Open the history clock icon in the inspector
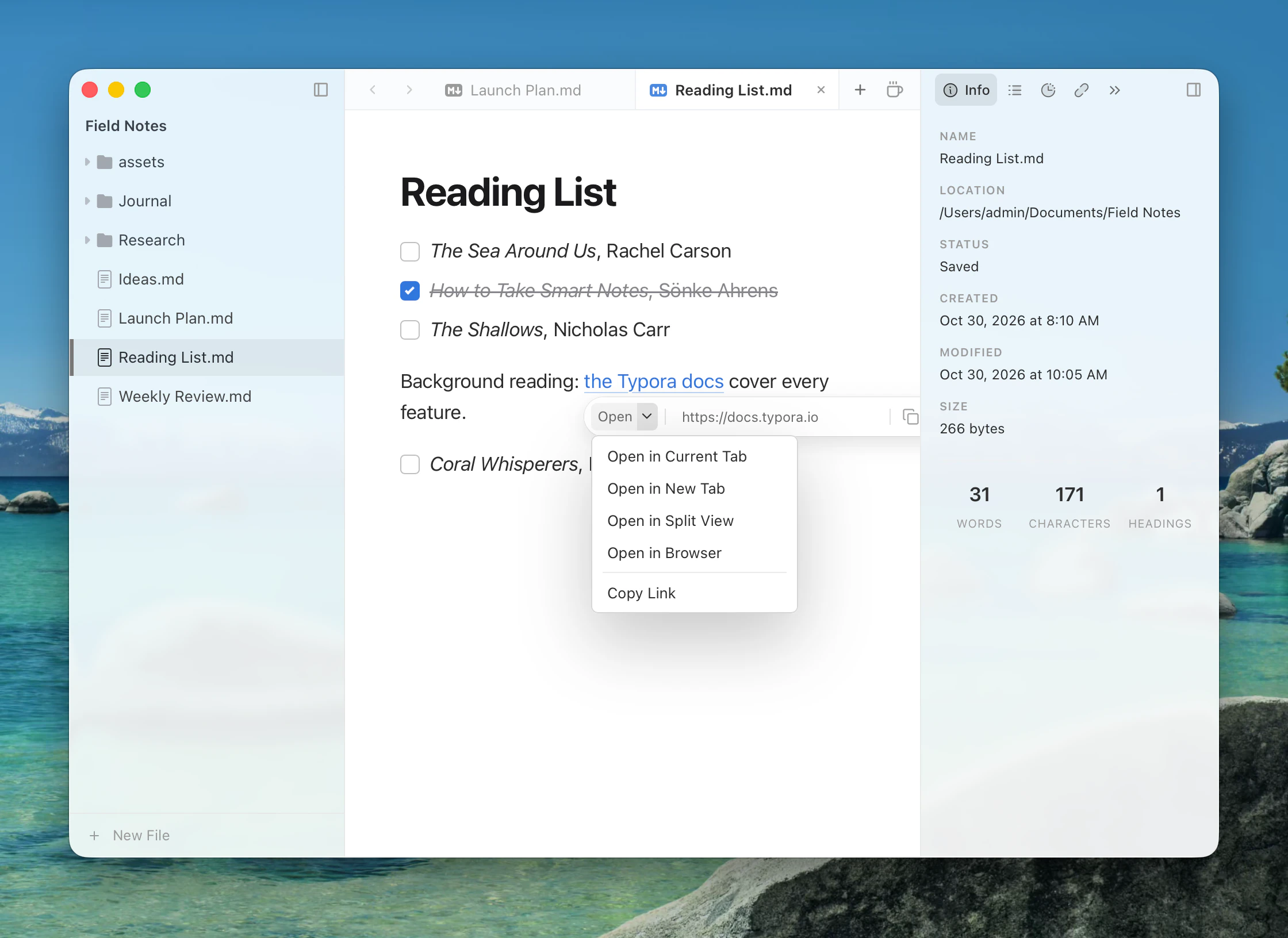The image size is (1288, 938). coord(1048,90)
